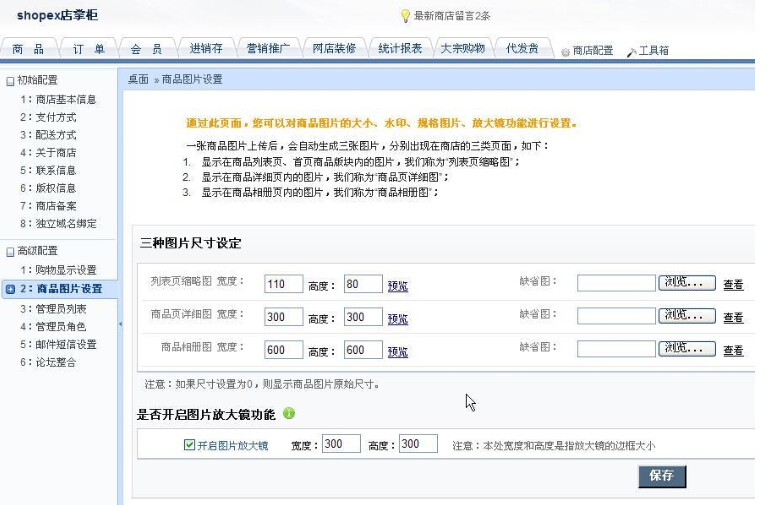
Task: Click 浏览 button for 列表页缩略图 default image
Action: [687, 283]
